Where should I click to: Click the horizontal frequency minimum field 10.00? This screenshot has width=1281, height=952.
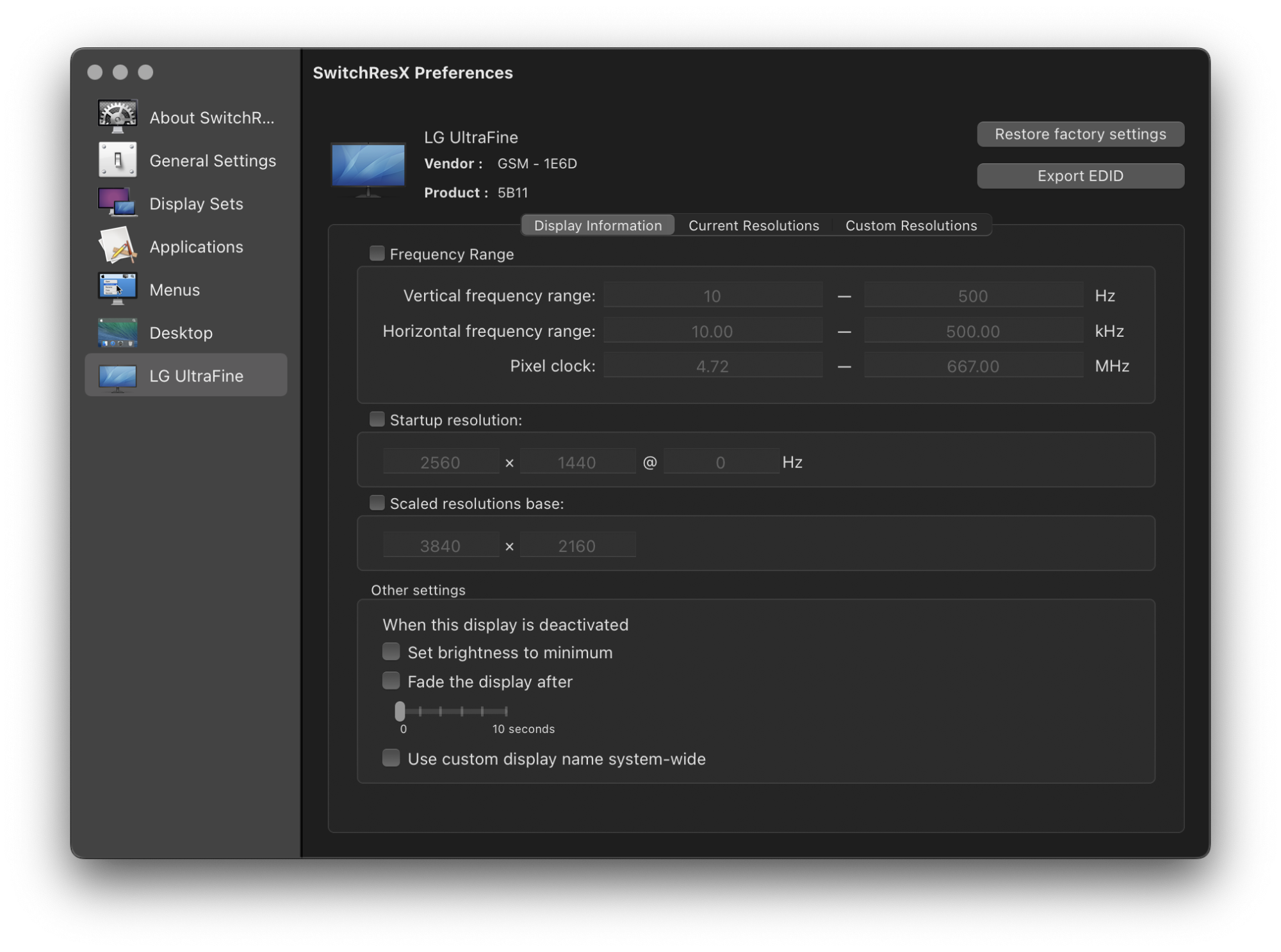(x=712, y=331)
